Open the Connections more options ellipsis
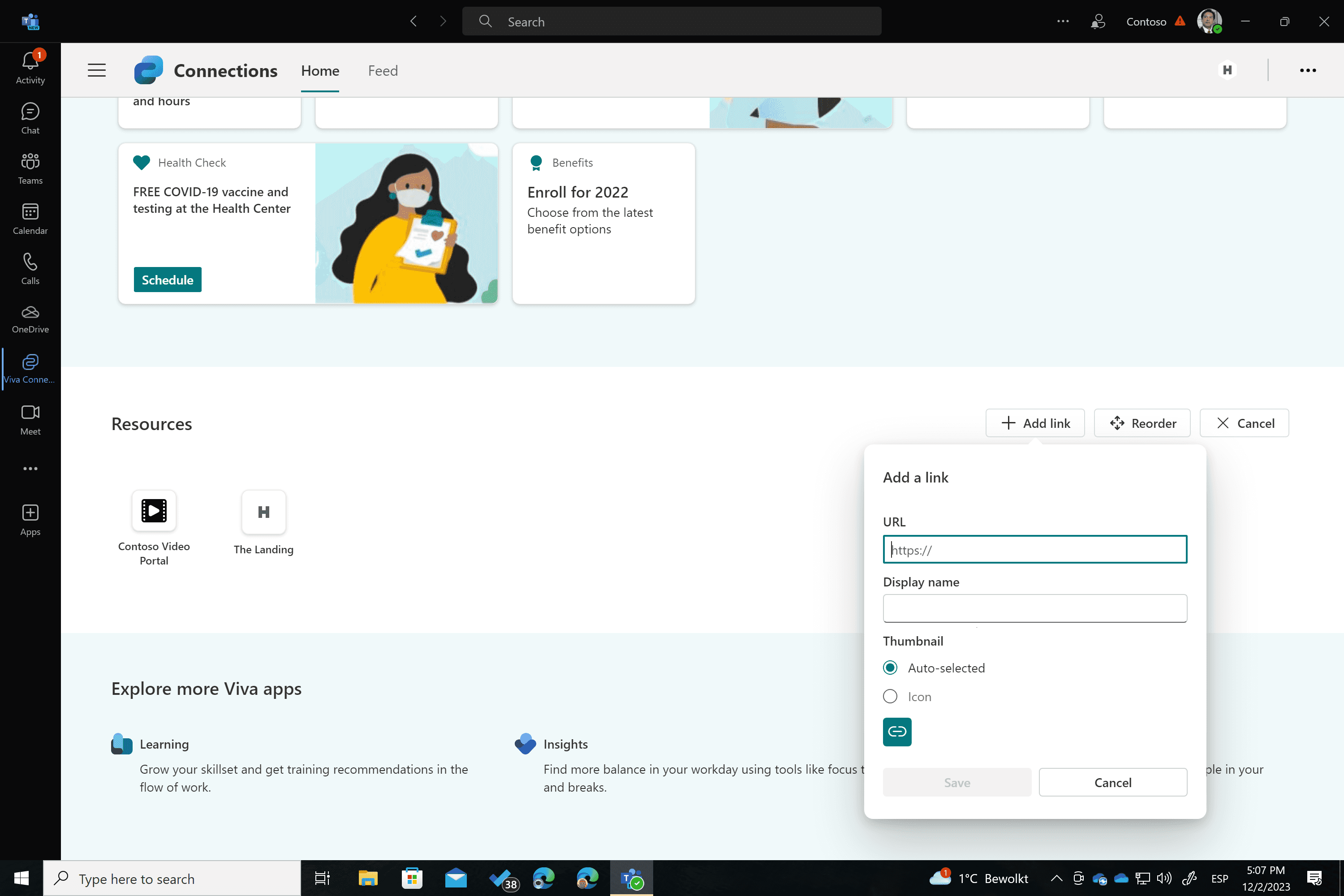1344x896 pixels. point(1307,70)
